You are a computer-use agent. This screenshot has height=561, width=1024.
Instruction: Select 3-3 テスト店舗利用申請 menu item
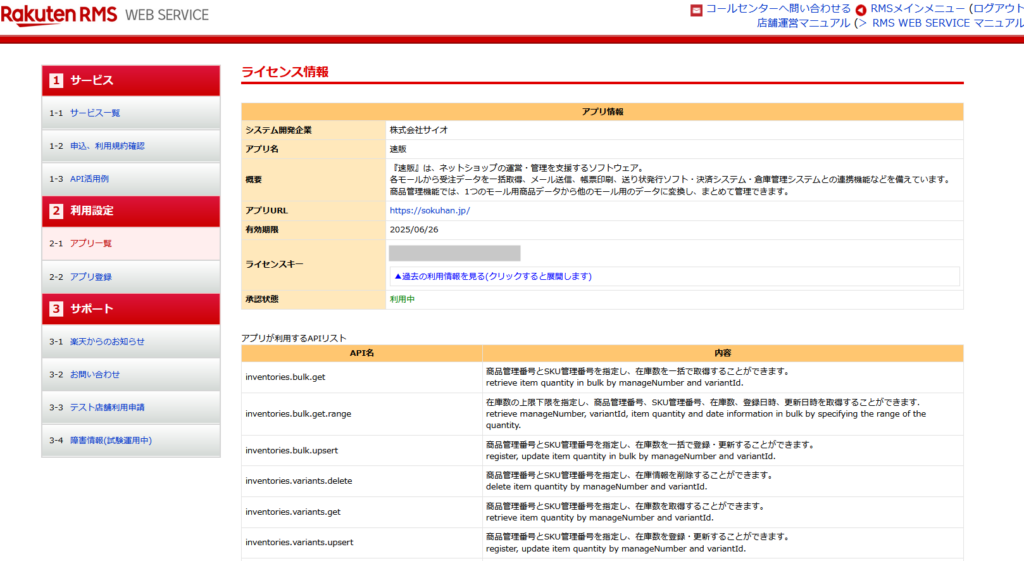tap(110, 408)
